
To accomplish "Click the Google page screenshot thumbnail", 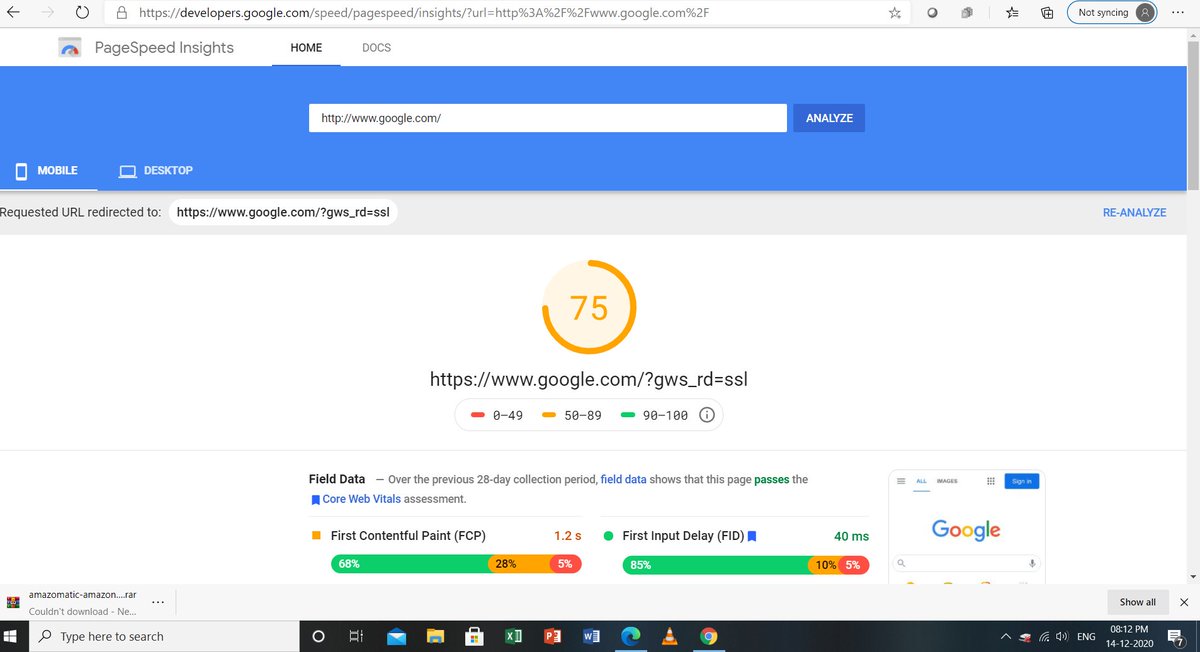I will (967, 527).
